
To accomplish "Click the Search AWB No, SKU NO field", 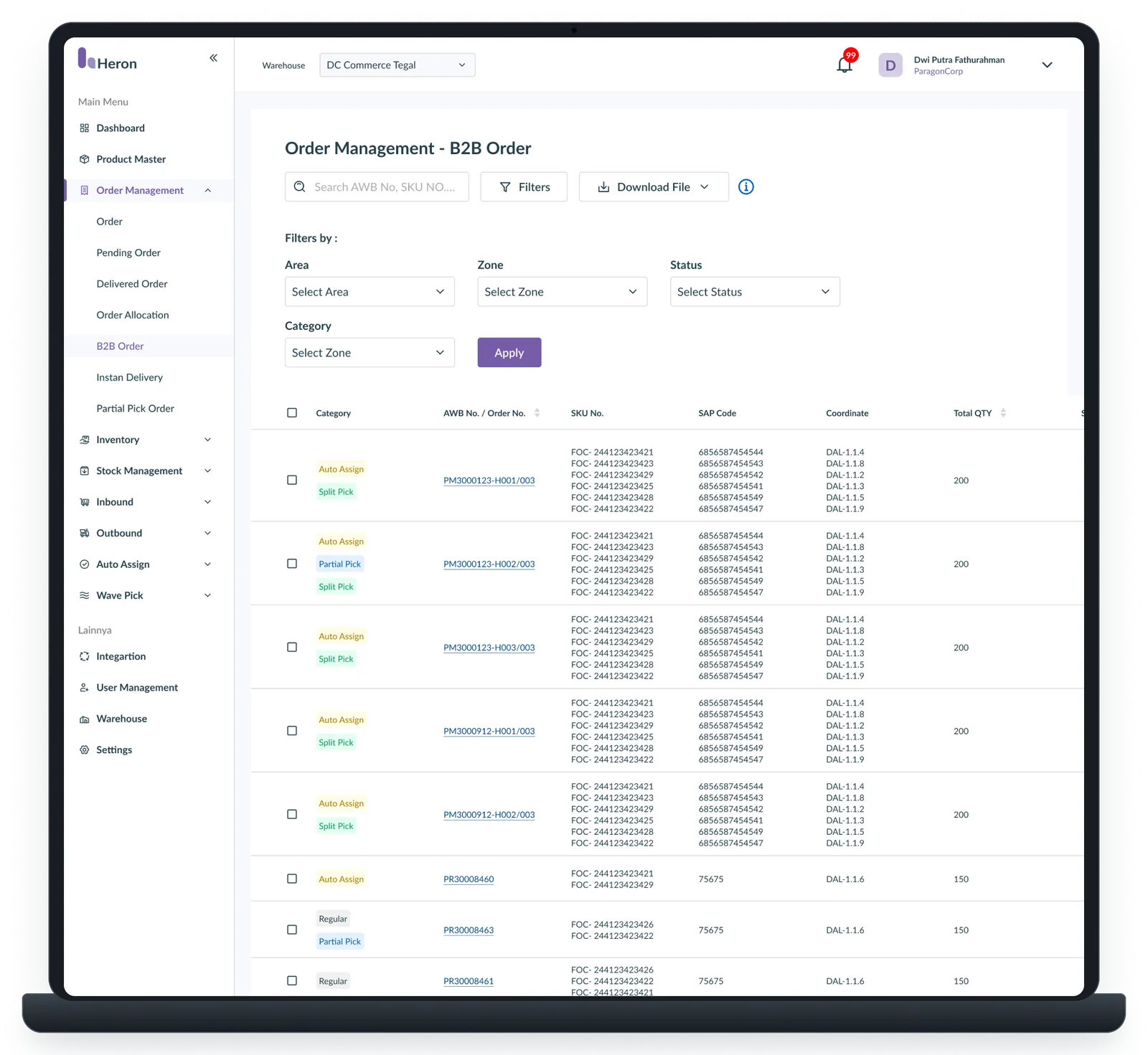I will [377, 186].
